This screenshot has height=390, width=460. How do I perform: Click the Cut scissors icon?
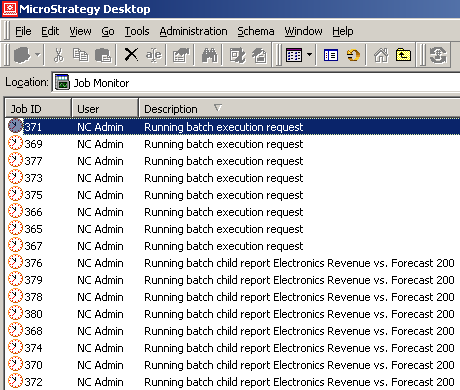pyautogui.click(x=59, y=55)
